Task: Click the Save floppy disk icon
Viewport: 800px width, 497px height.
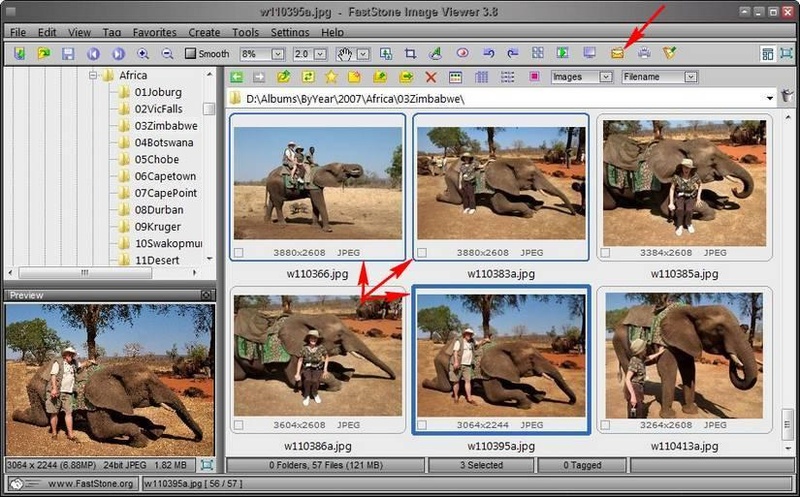Action: pos(68,53)
